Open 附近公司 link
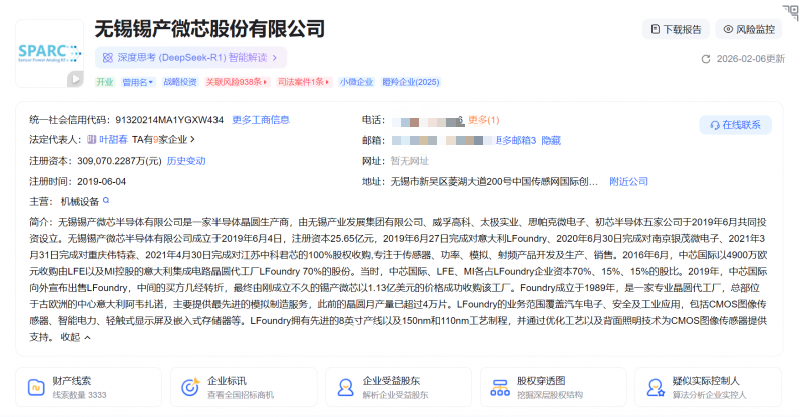800x417 pixels. click(x=629, y=182)
